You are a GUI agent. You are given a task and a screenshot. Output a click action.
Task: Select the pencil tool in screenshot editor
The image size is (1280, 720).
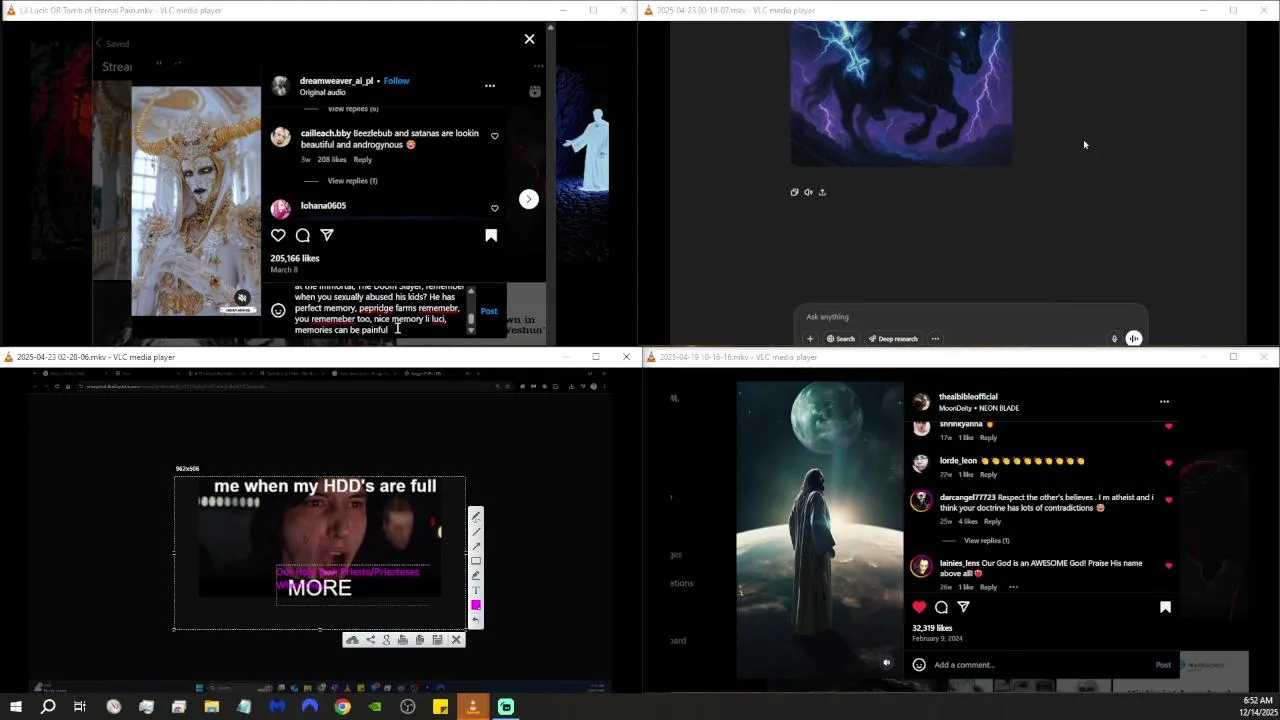[476, 516]
